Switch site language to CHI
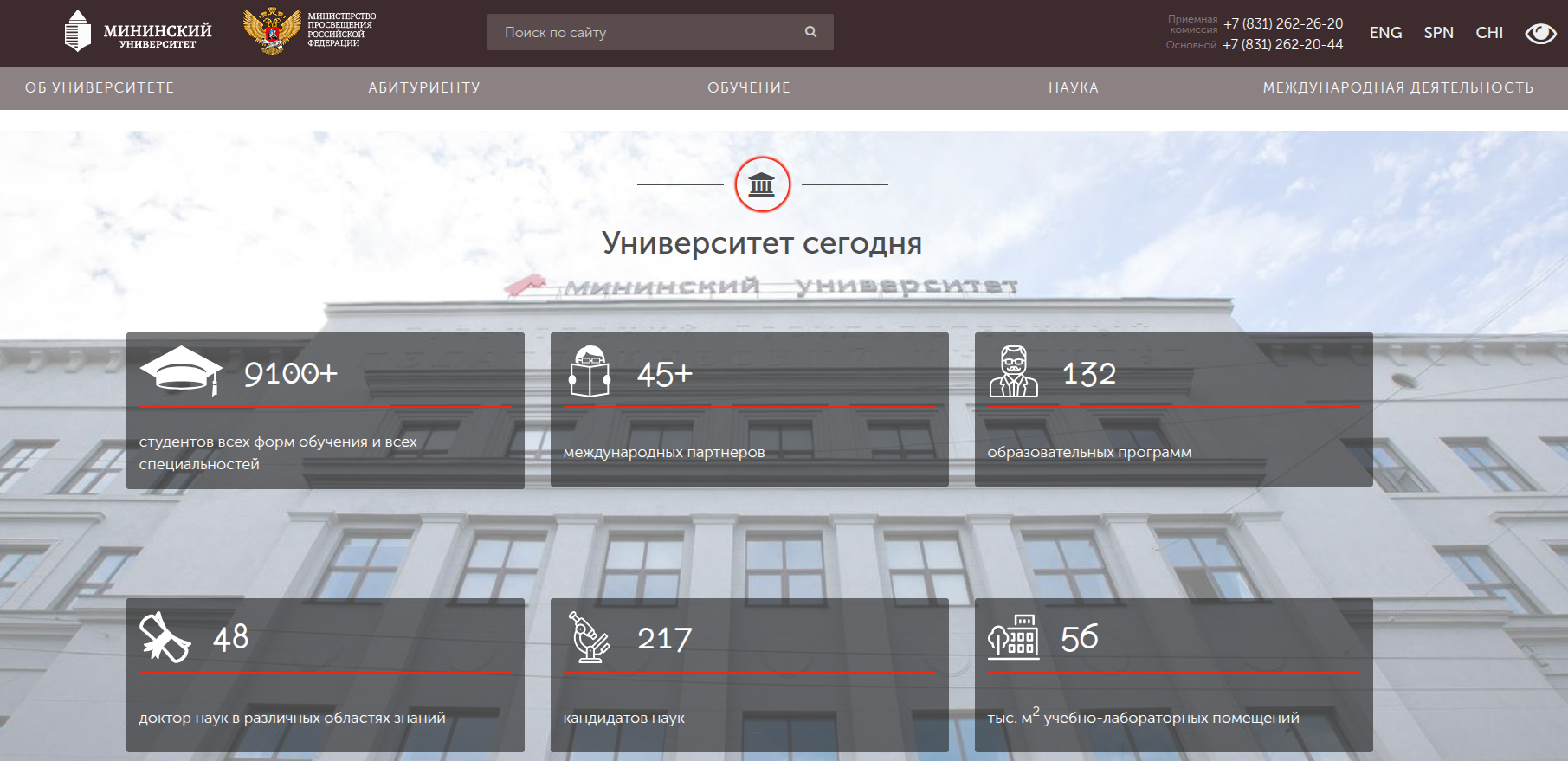The image size is (1568, 761). (1489, 33)
